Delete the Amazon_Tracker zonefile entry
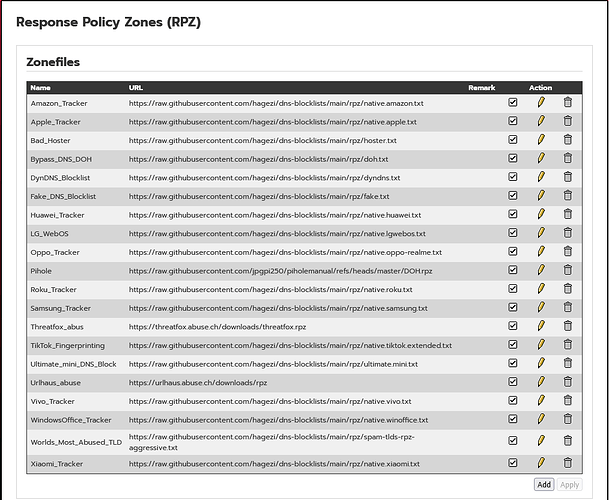The image size is (609, 500). click(x=567, y=103)
